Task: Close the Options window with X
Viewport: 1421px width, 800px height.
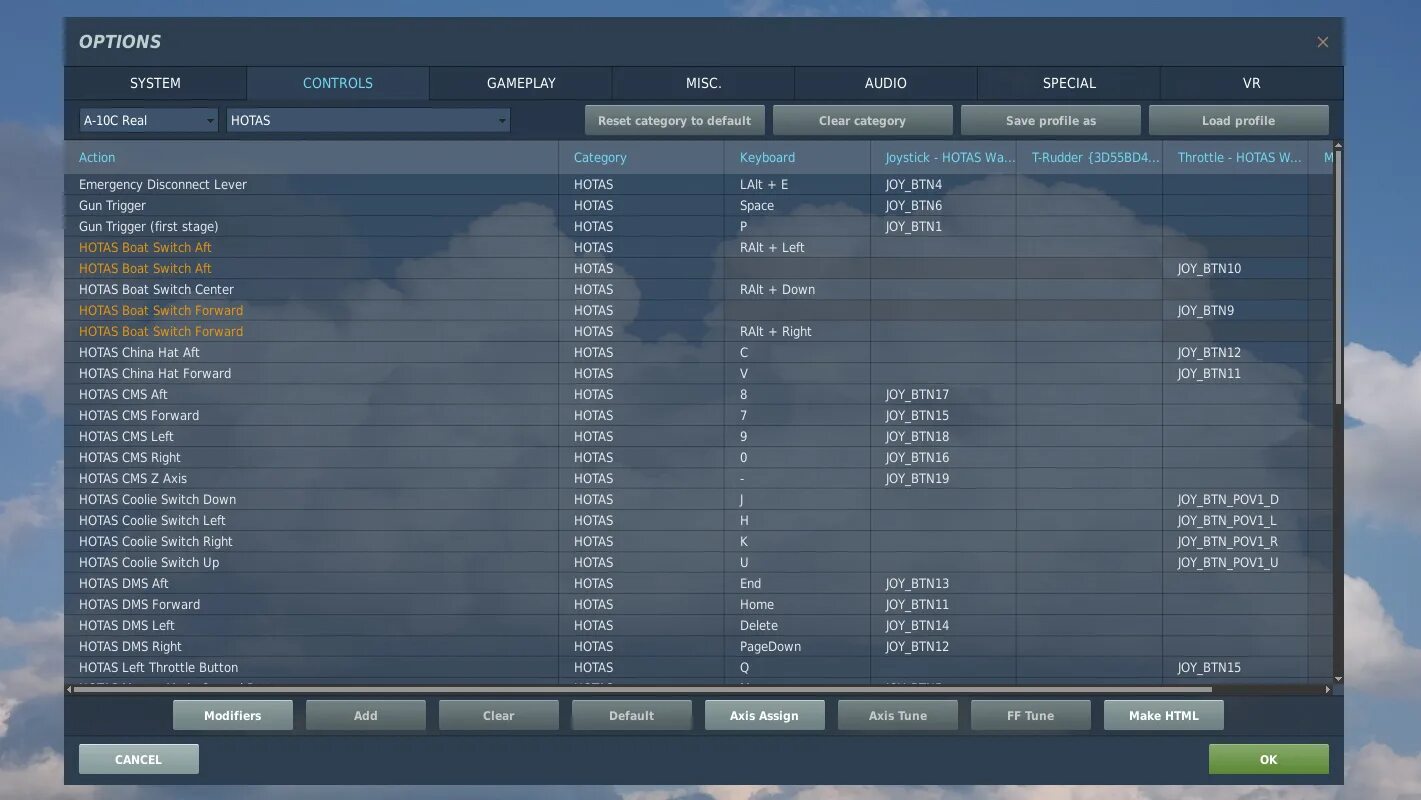Action: click(1322, 42)
